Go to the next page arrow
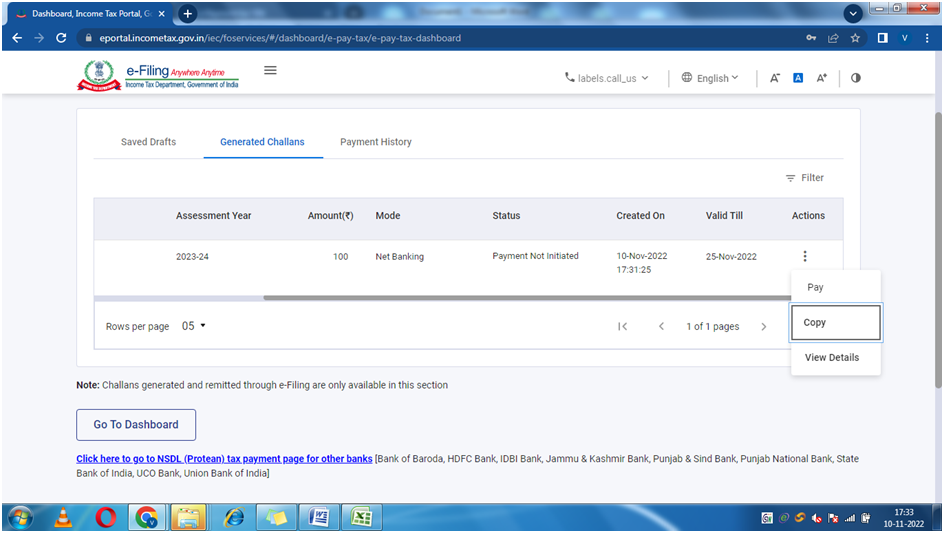Screen dimensions: 944x533 (763, 326)
